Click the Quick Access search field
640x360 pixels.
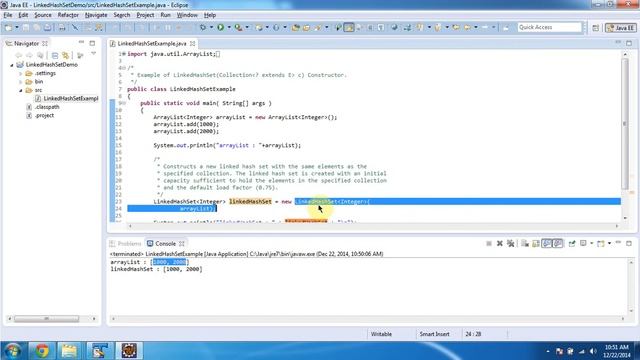click(549, 27)
